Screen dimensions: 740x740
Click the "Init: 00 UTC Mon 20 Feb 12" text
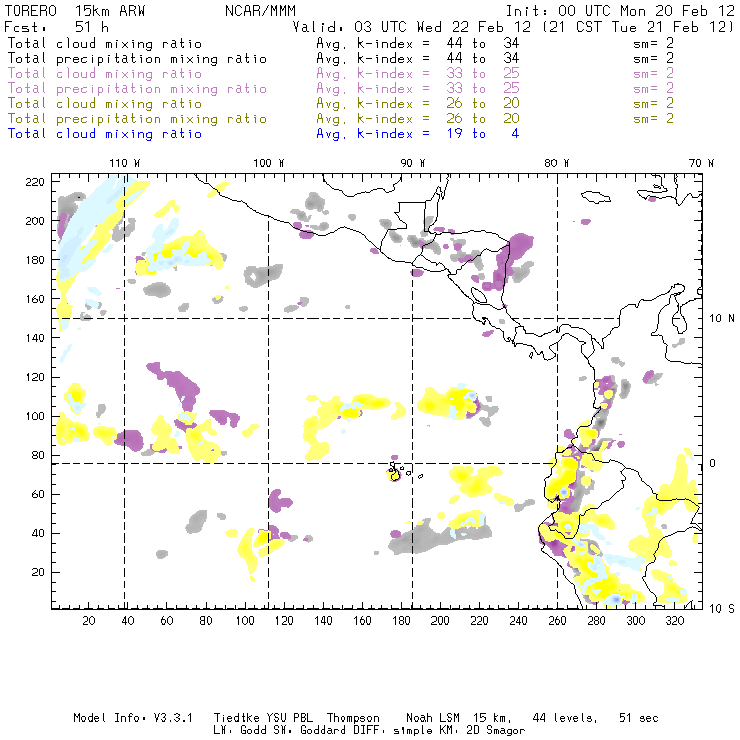coord(620,11)
